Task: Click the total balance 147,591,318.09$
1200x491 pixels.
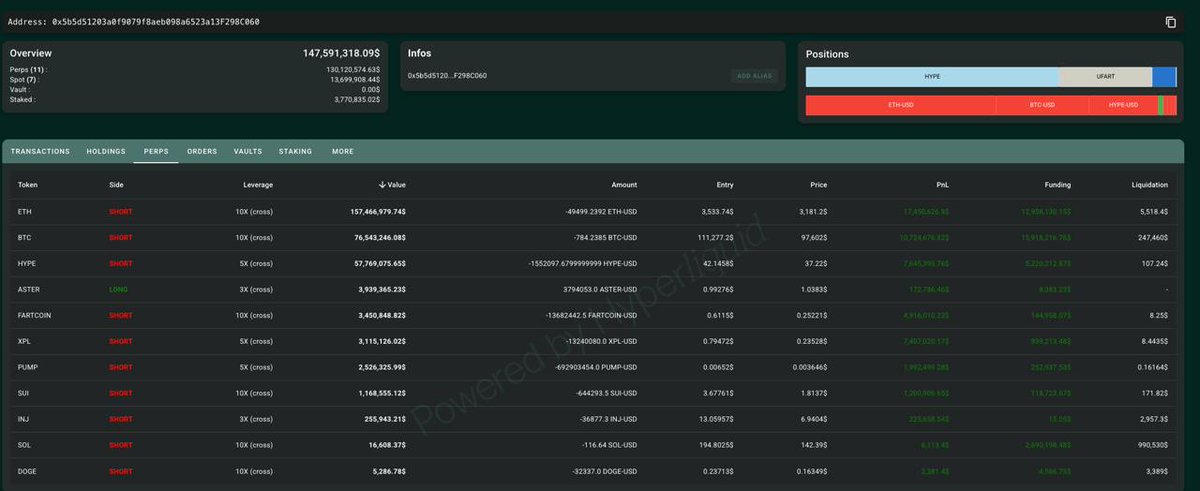Action: [342, 53]
